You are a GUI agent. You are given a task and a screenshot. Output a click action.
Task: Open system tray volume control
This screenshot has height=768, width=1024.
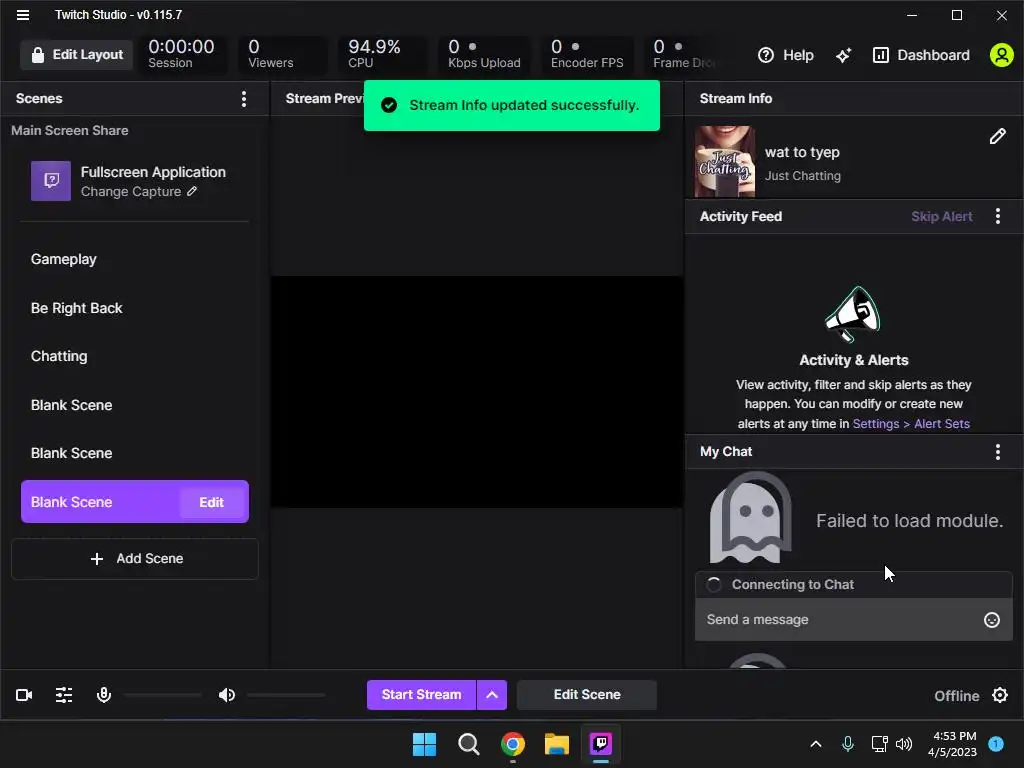[x=904, y=744]
